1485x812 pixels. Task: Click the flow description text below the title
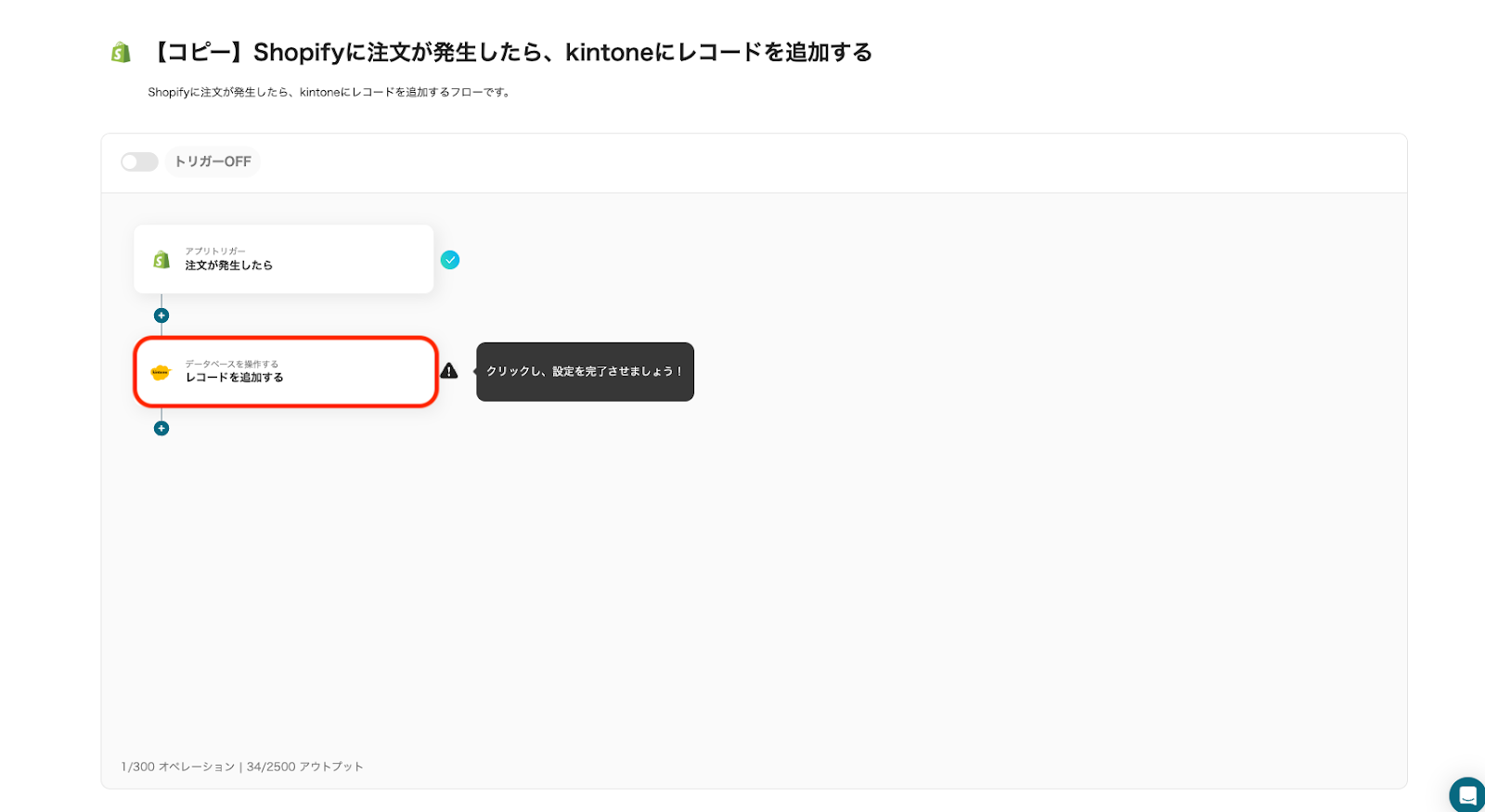tap(329, 92)
